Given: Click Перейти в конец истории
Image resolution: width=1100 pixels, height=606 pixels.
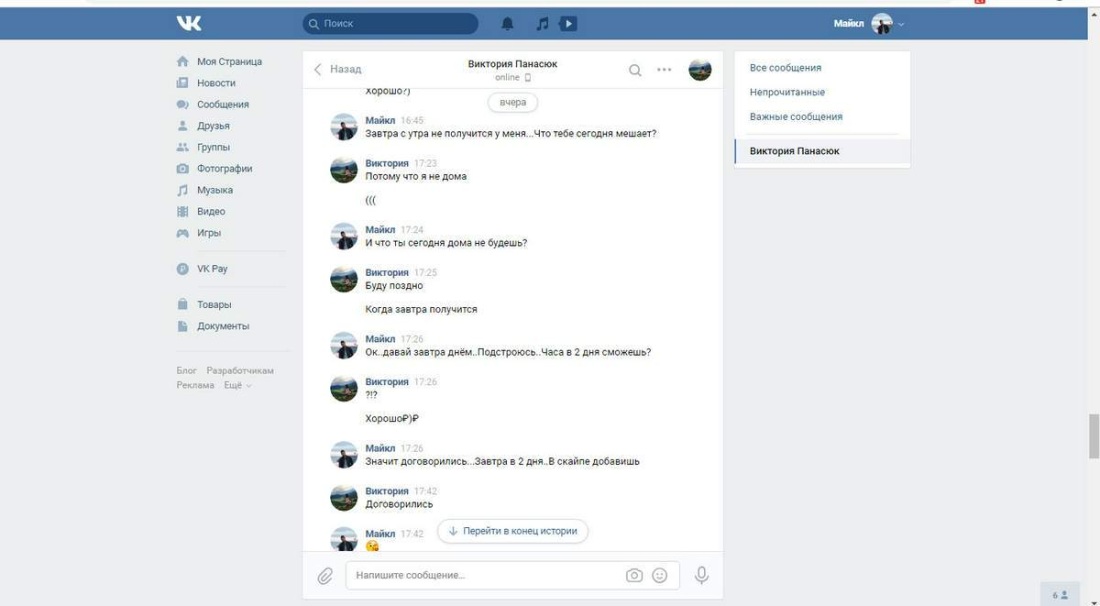Looking at the screenshot, I should (515, 532).
